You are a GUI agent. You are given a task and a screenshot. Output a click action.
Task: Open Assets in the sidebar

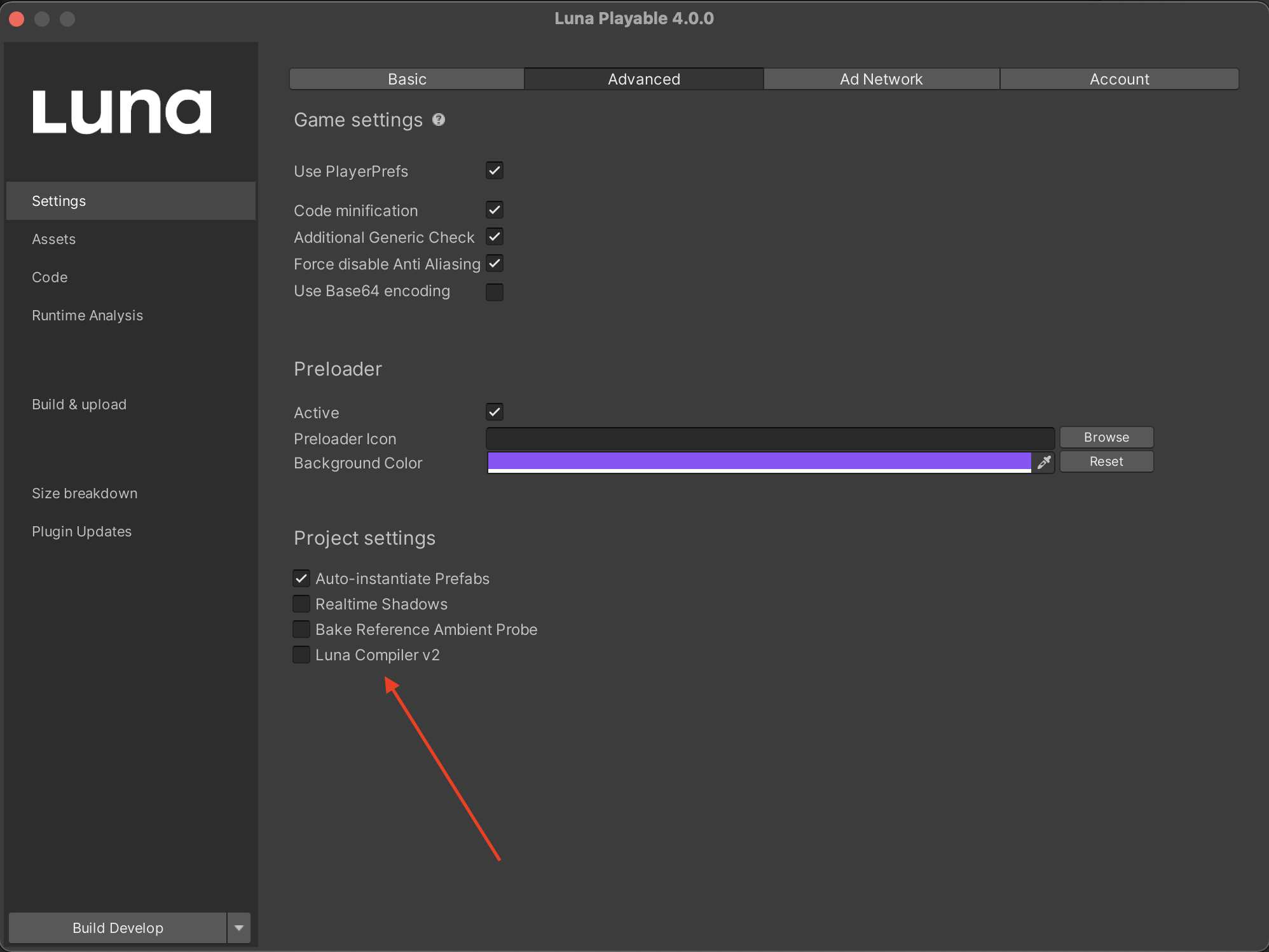131,239
